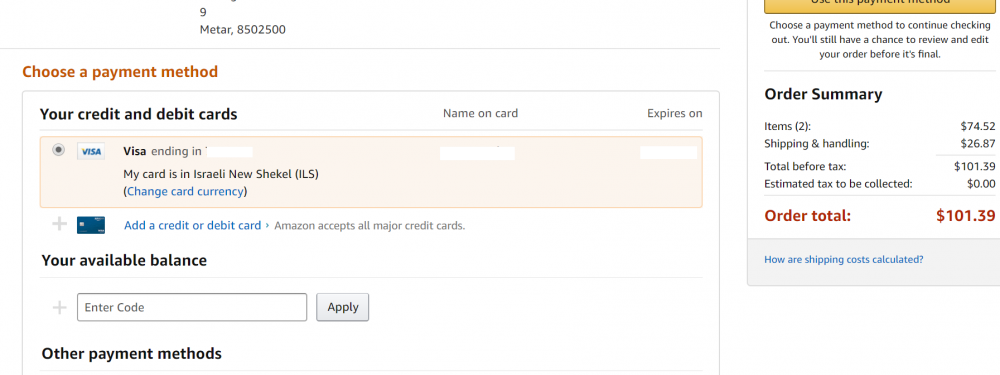Image resolution: width=1000 pixels, height=375 pixels.
Task: Click the My card is in Israeli New Shekel text
Action: click(221, 173)
